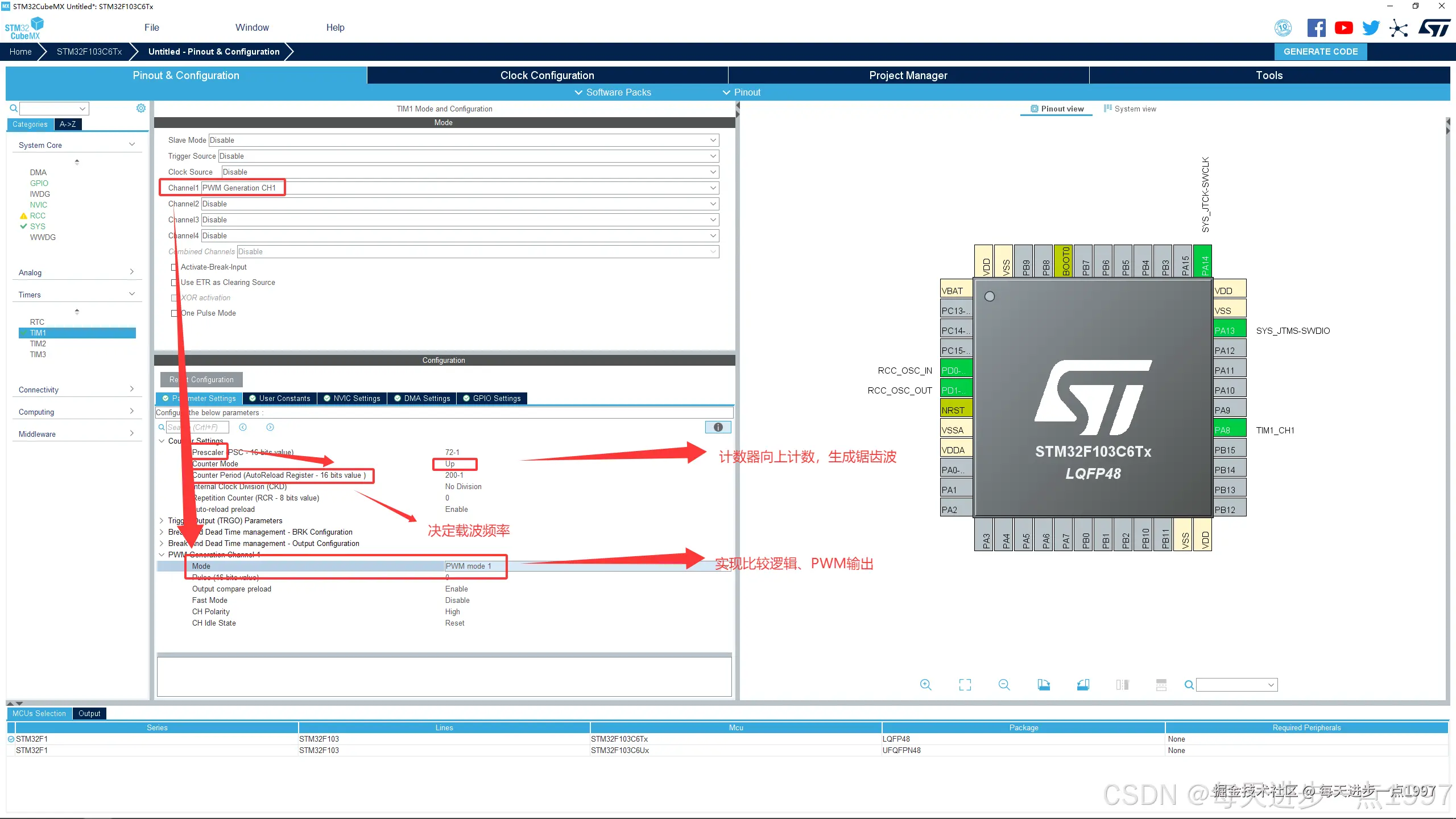
Task: Switch to the Project Manager tab
Action: 908,75
